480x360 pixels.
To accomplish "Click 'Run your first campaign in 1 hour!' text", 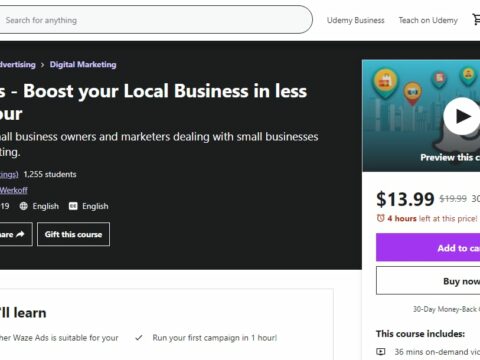I will pyautogui.click(x=215, y=338).
